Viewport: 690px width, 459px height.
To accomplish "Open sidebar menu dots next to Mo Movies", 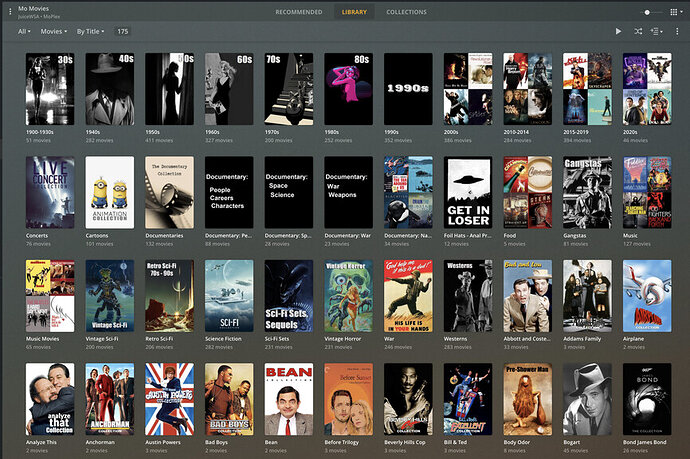I will coord(10,12).
